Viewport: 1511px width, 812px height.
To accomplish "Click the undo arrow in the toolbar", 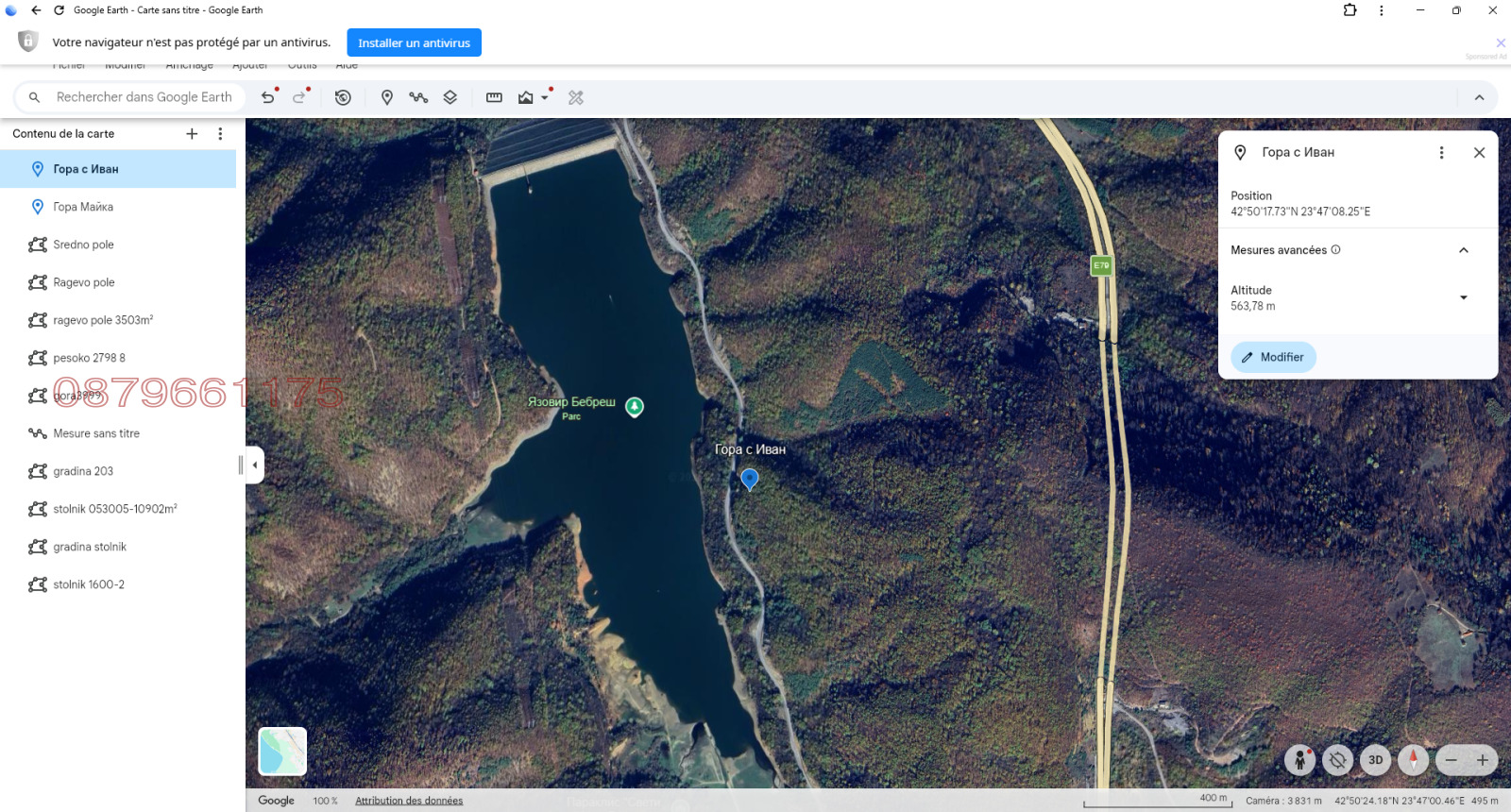I will click(268, 97).
